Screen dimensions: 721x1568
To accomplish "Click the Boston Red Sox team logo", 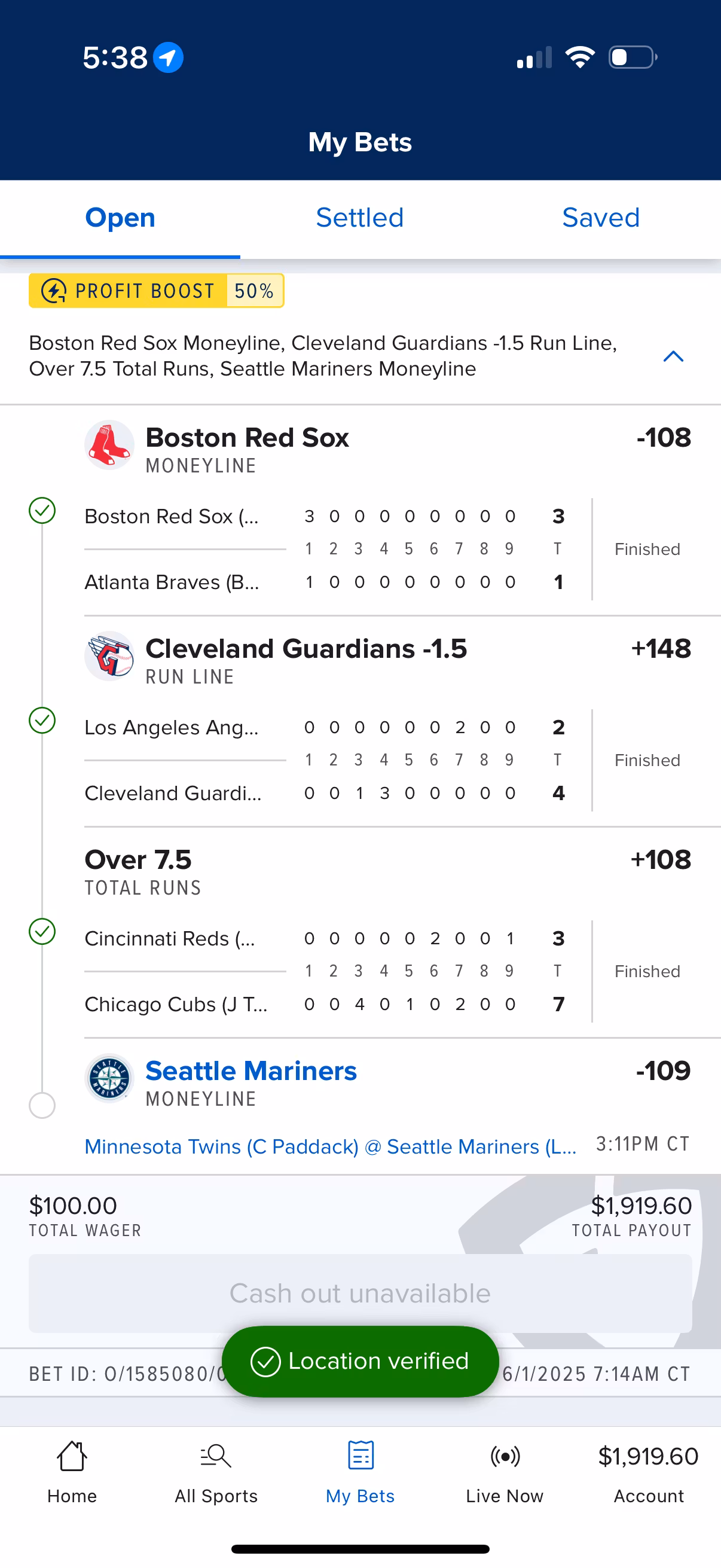I will (109, 445).
